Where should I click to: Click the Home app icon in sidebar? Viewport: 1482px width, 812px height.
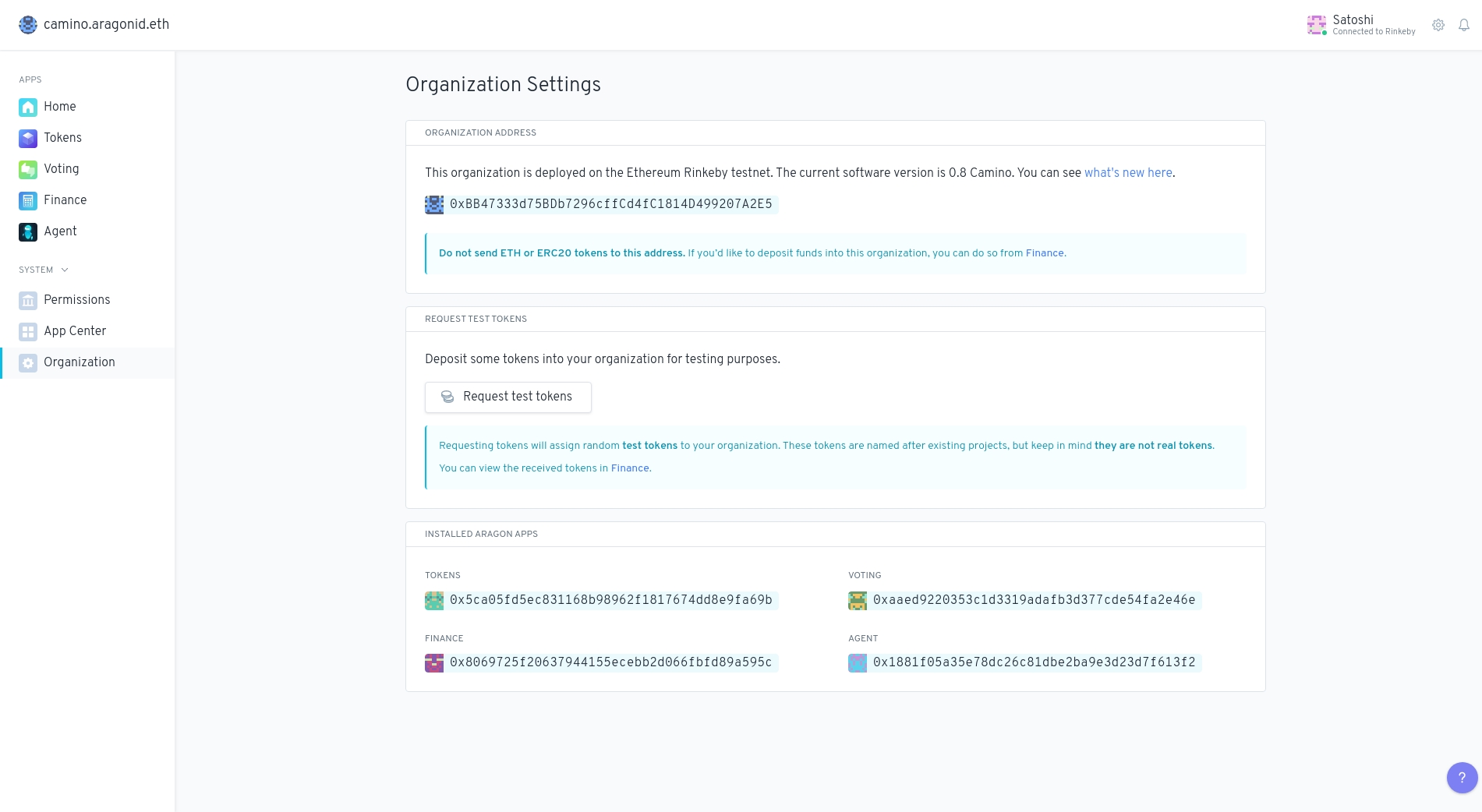pos(28,107)
